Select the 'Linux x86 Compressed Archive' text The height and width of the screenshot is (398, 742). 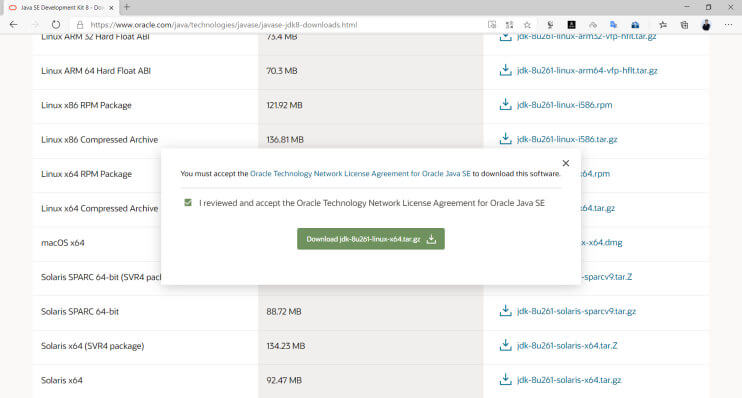(99, 140)
